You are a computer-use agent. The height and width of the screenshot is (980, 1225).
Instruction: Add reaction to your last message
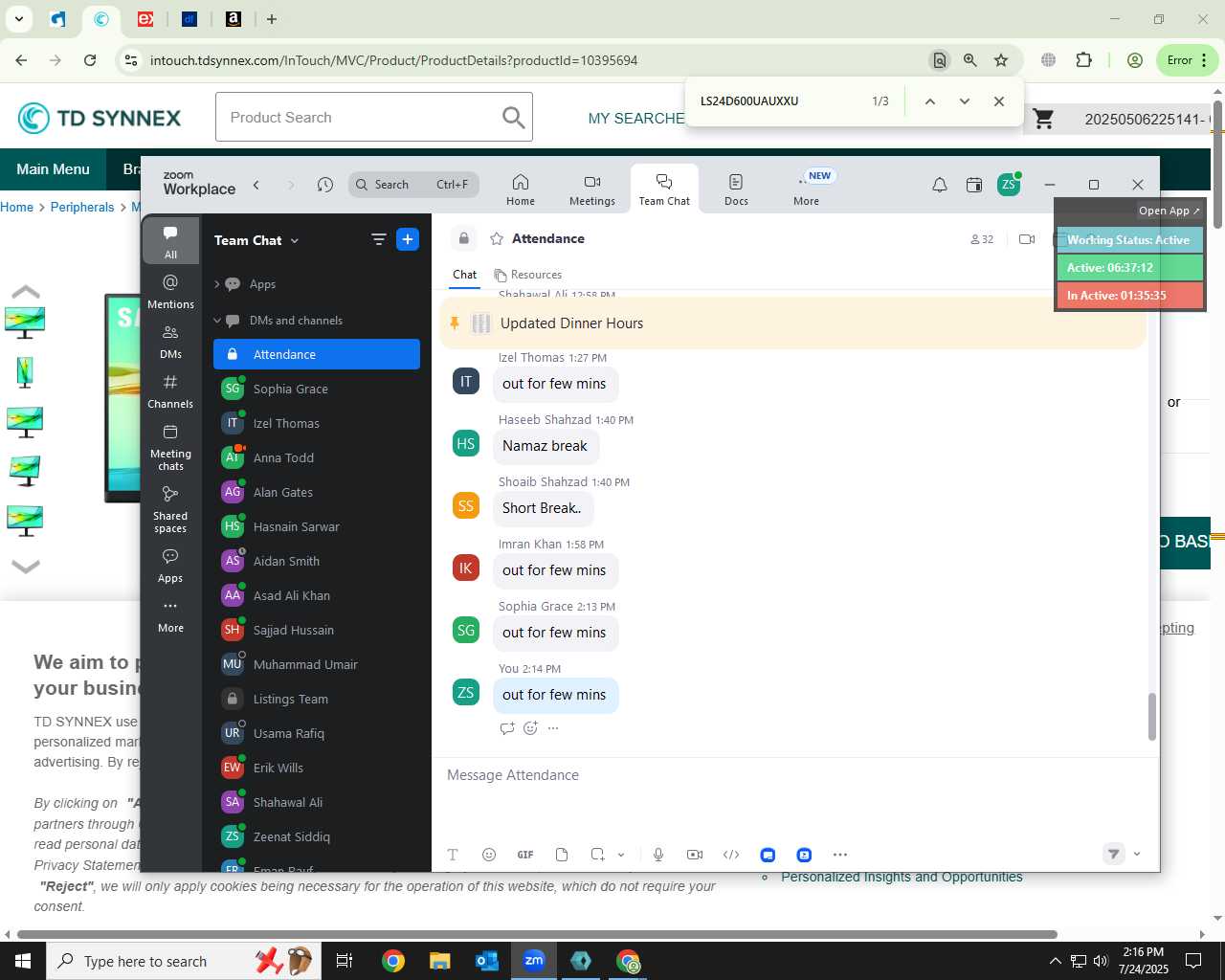tap(530, 728)
